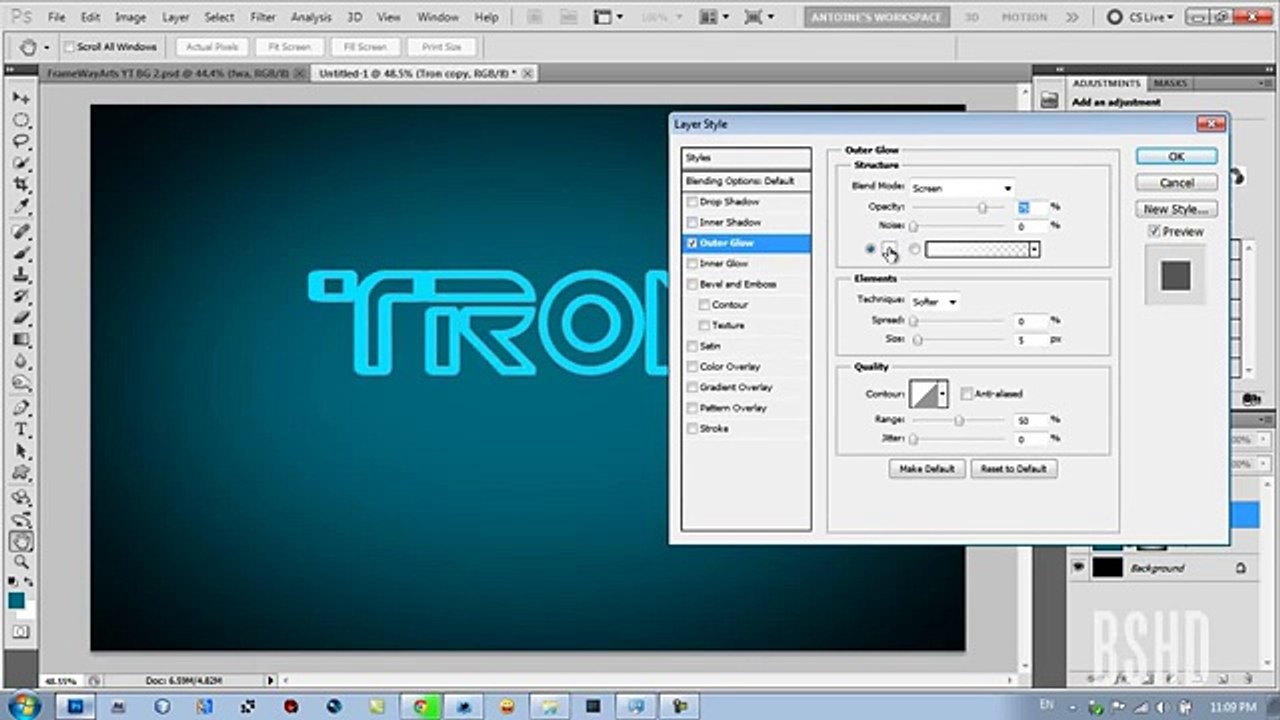
Task: Toggle the Preview checkbox
Action: (x=1154, y=231)
